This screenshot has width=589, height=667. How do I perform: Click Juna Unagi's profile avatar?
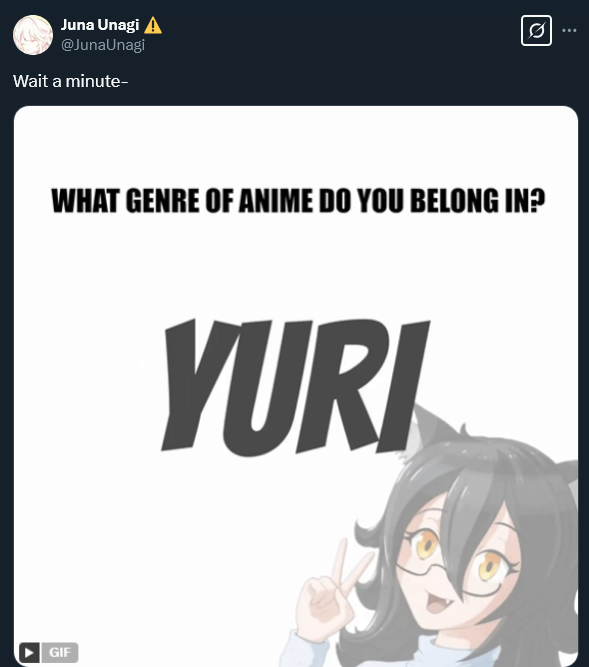tap(33, 35)
